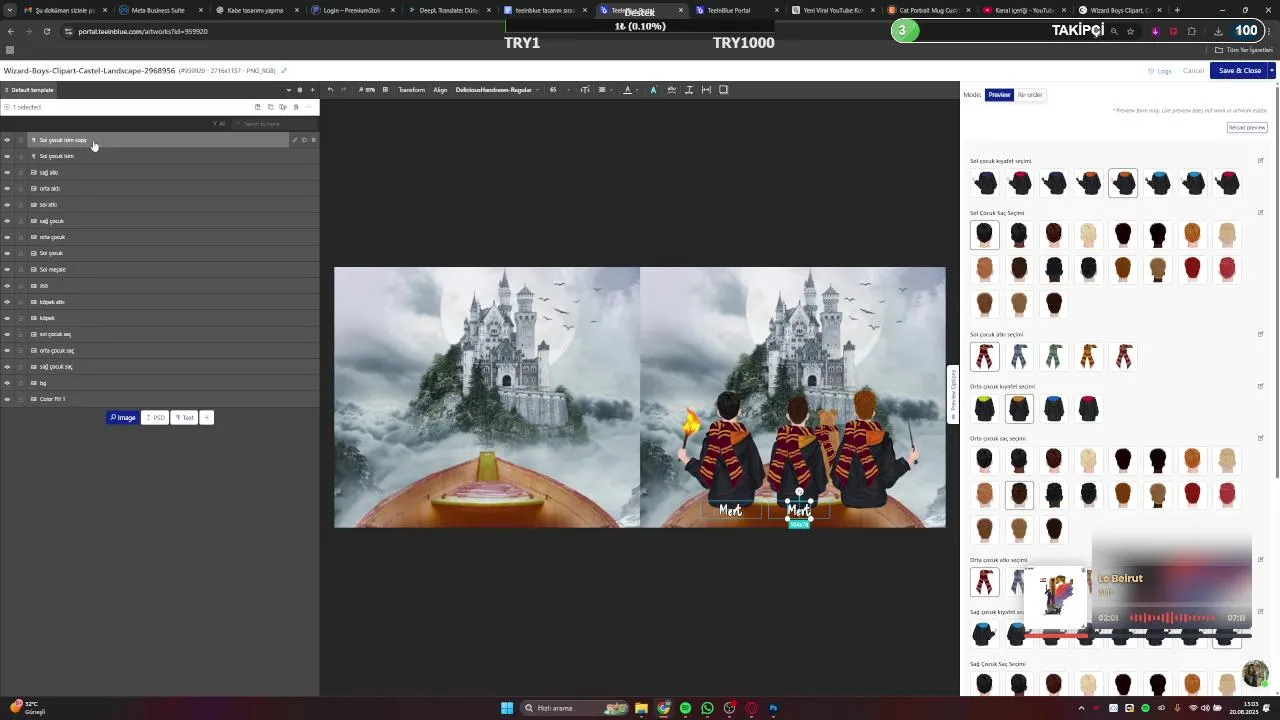The width and height of the screenshot is (1280, 720).
Task: Open File Explorer from the taskbar
Action: (641, 708)
